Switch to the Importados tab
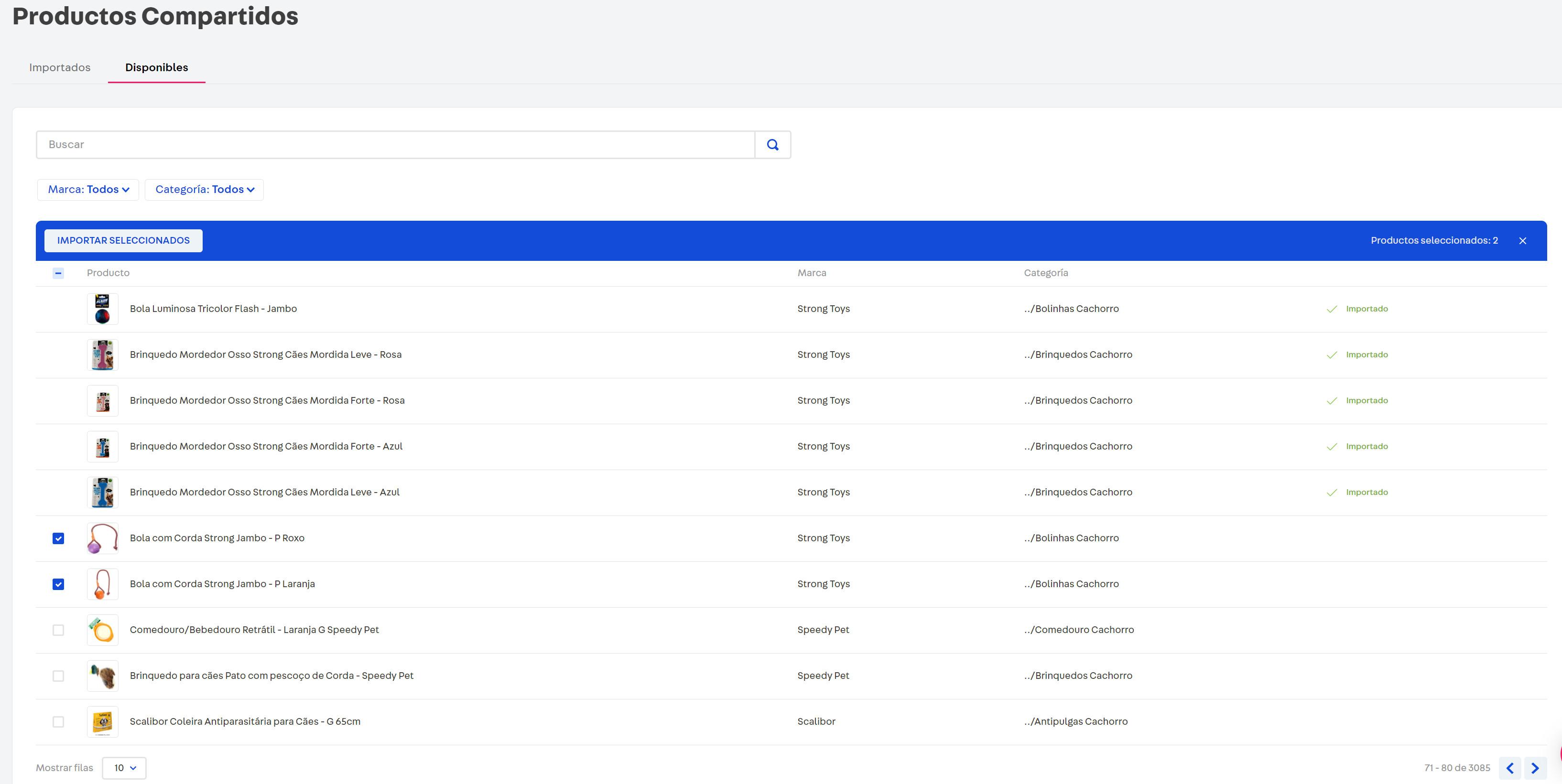1562x784 pixels. [60, 67]
